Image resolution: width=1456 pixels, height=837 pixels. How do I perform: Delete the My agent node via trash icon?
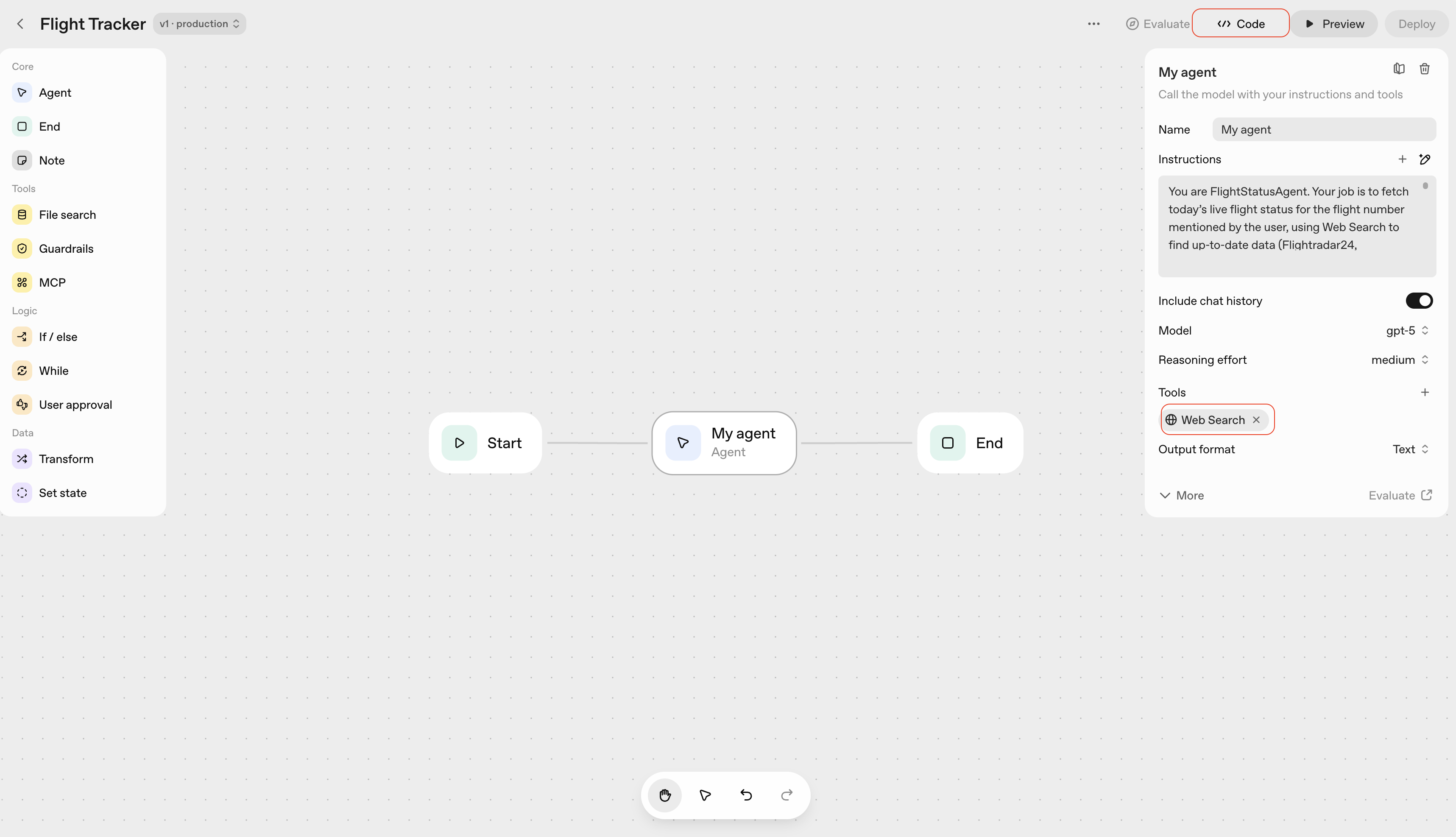pyautogui.click(x=1424, y=68)
